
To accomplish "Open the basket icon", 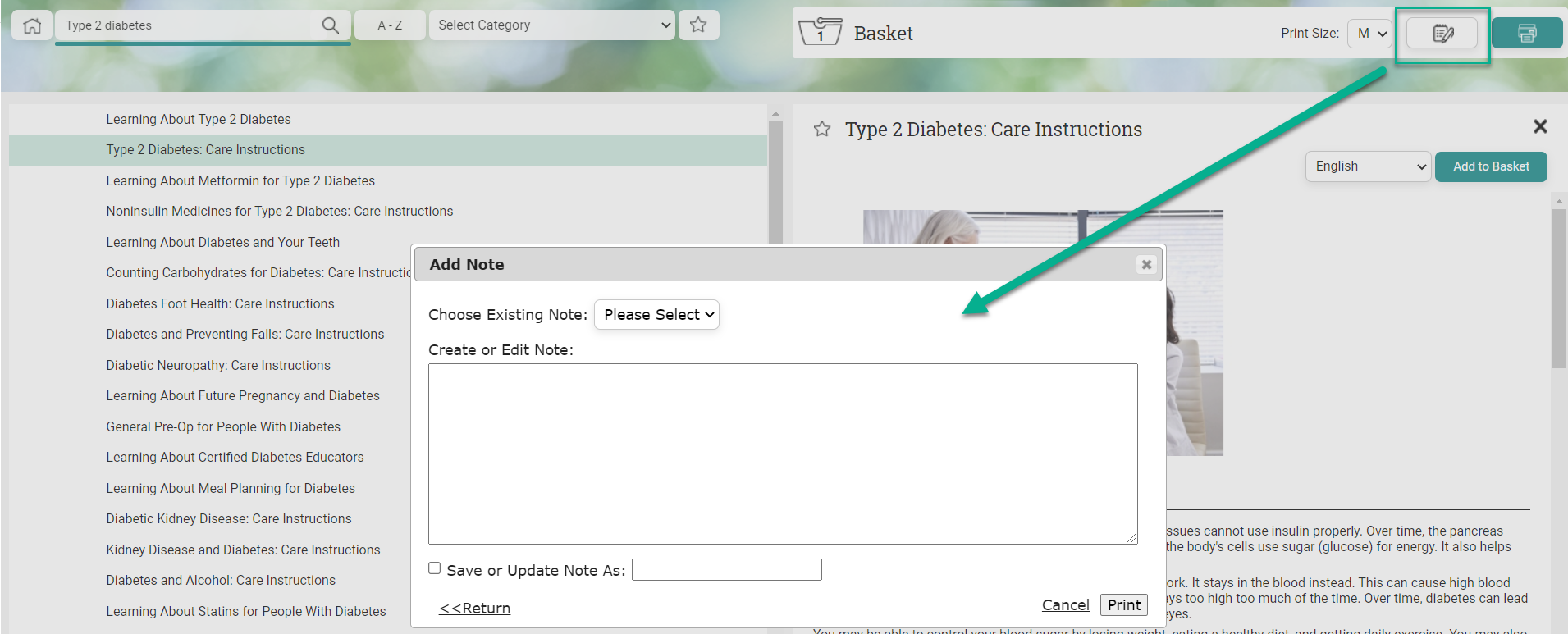I will (820, 33).
